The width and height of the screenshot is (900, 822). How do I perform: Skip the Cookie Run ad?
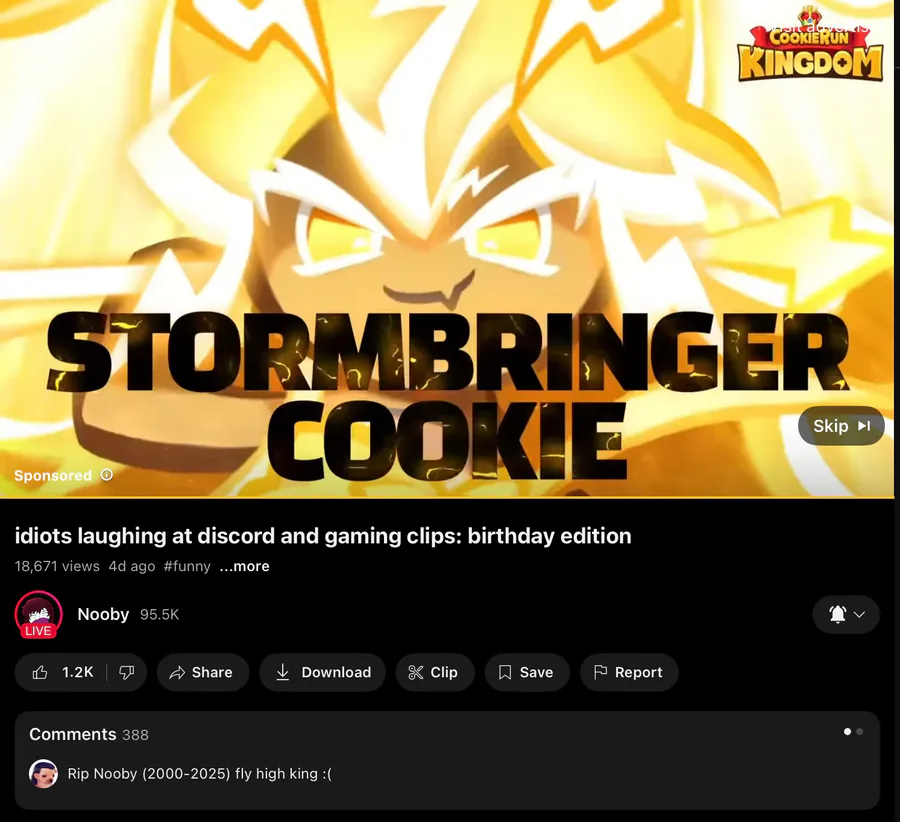tap(841, 426)
